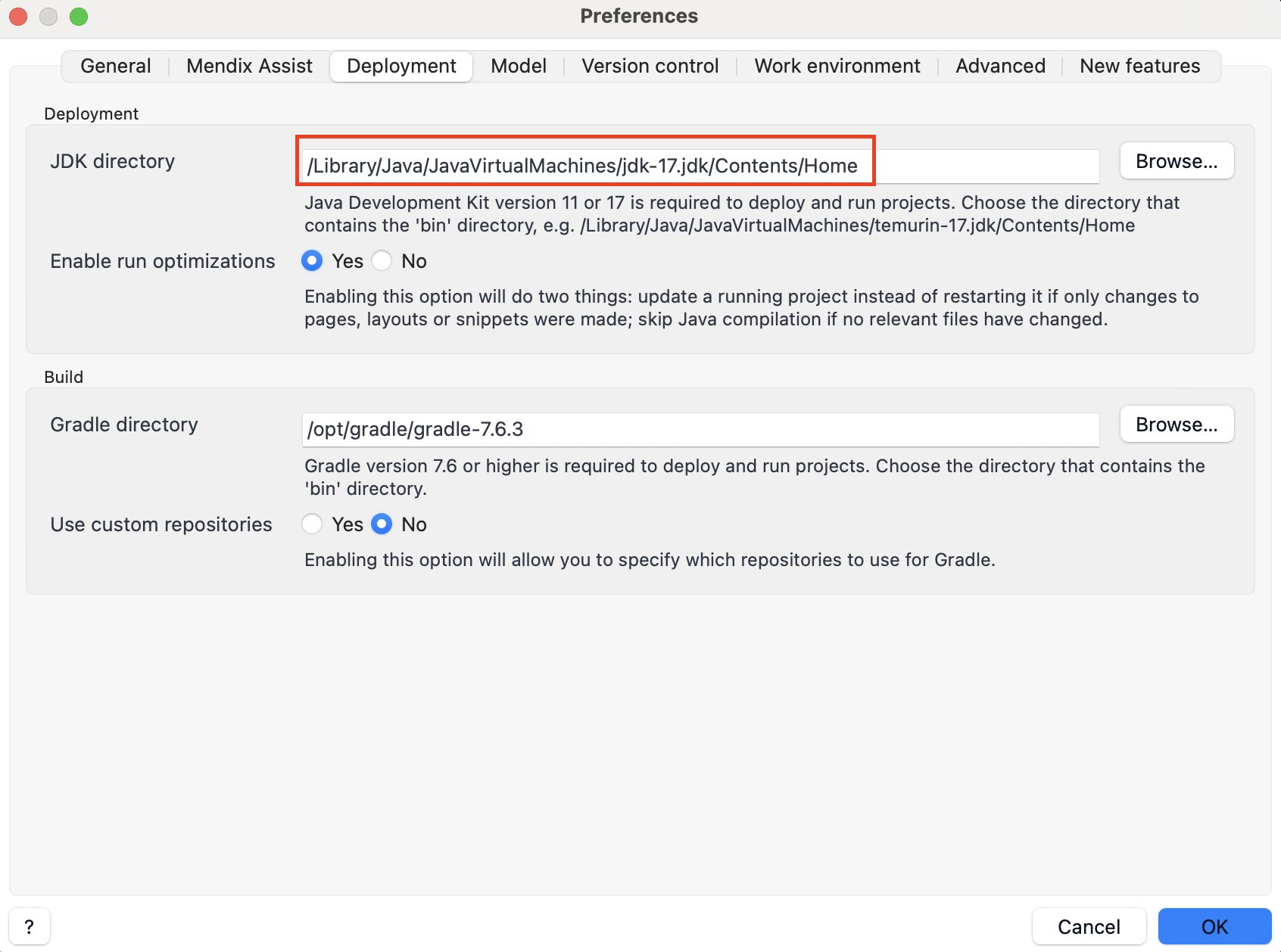Click the 'JDK directory' label
1281x952 pixels.
tap(112, 161)
